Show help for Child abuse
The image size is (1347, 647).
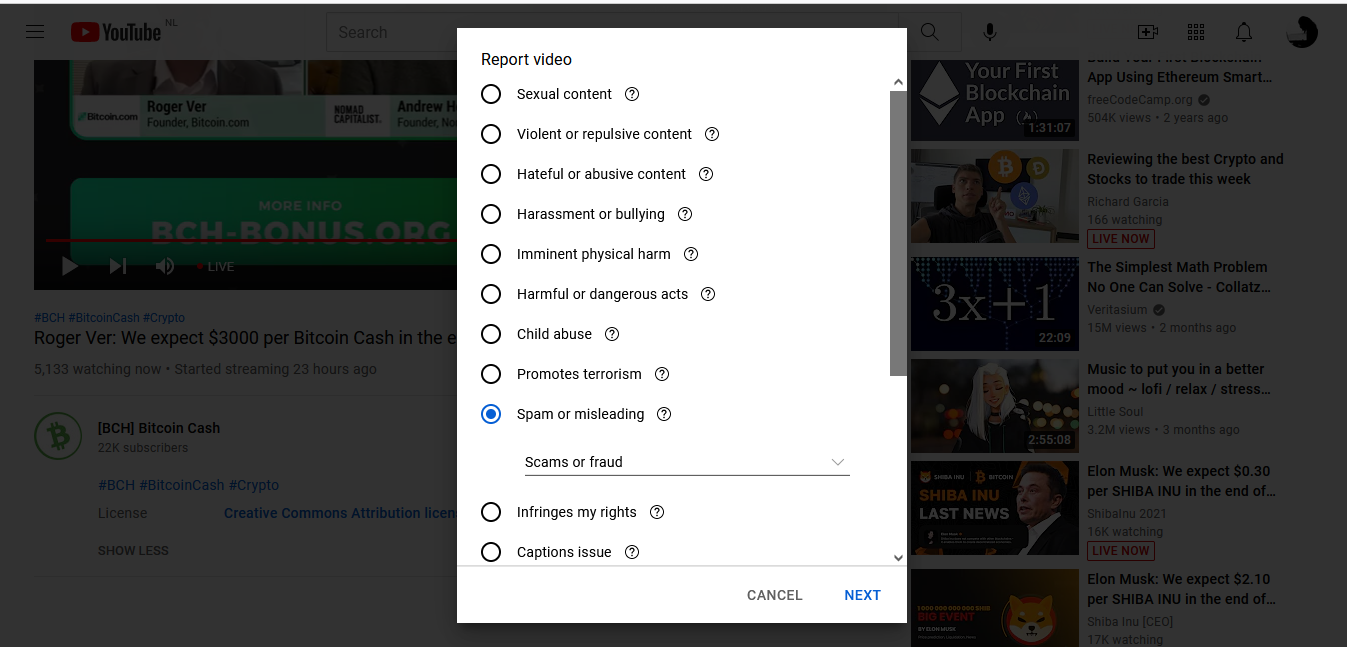click(612, 334)
